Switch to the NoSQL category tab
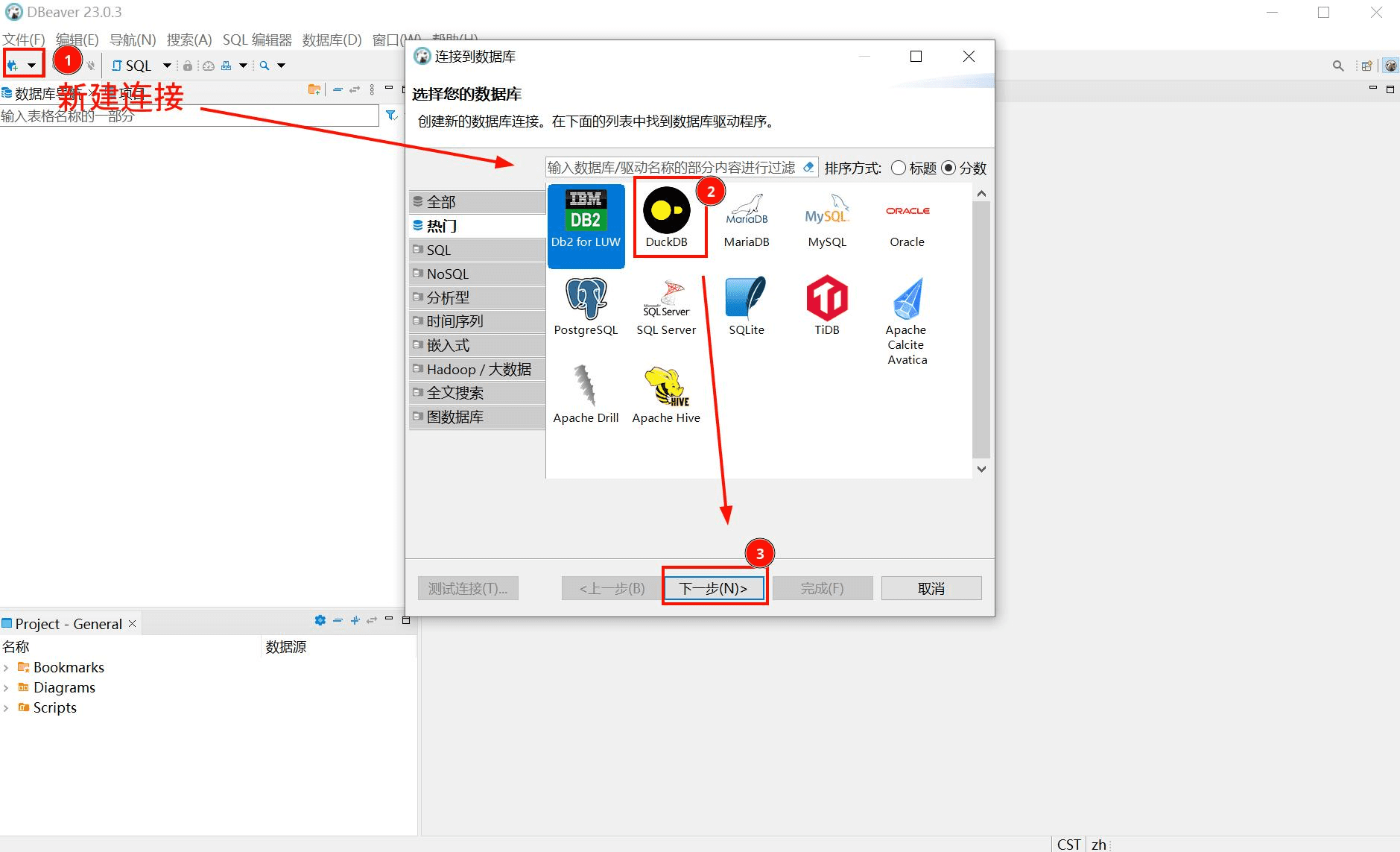Screen dimensions: 1400x852 click(x=477, y=274)
